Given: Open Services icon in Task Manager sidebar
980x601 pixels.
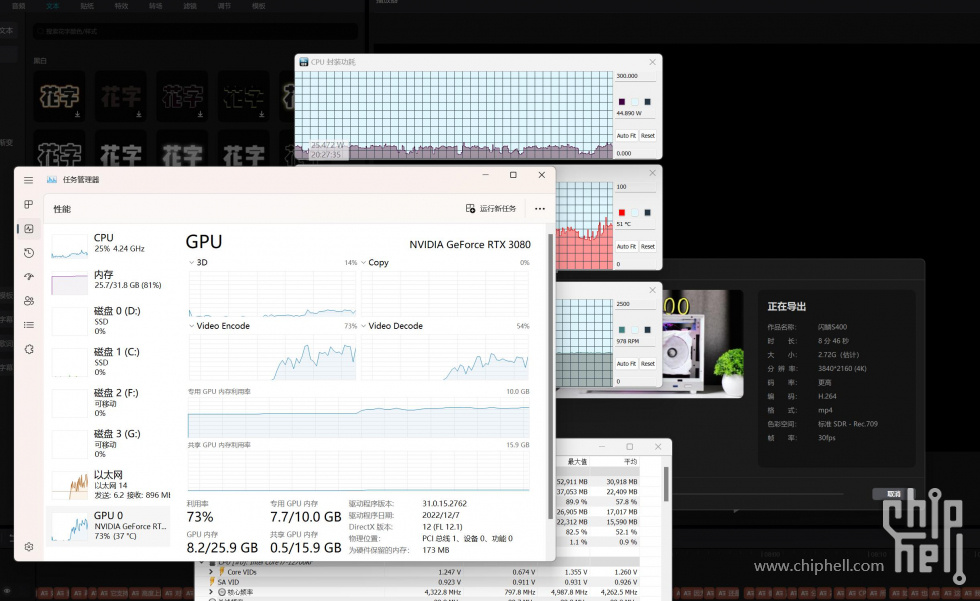Looking at the screenshot, I should (x=29, y=349).
